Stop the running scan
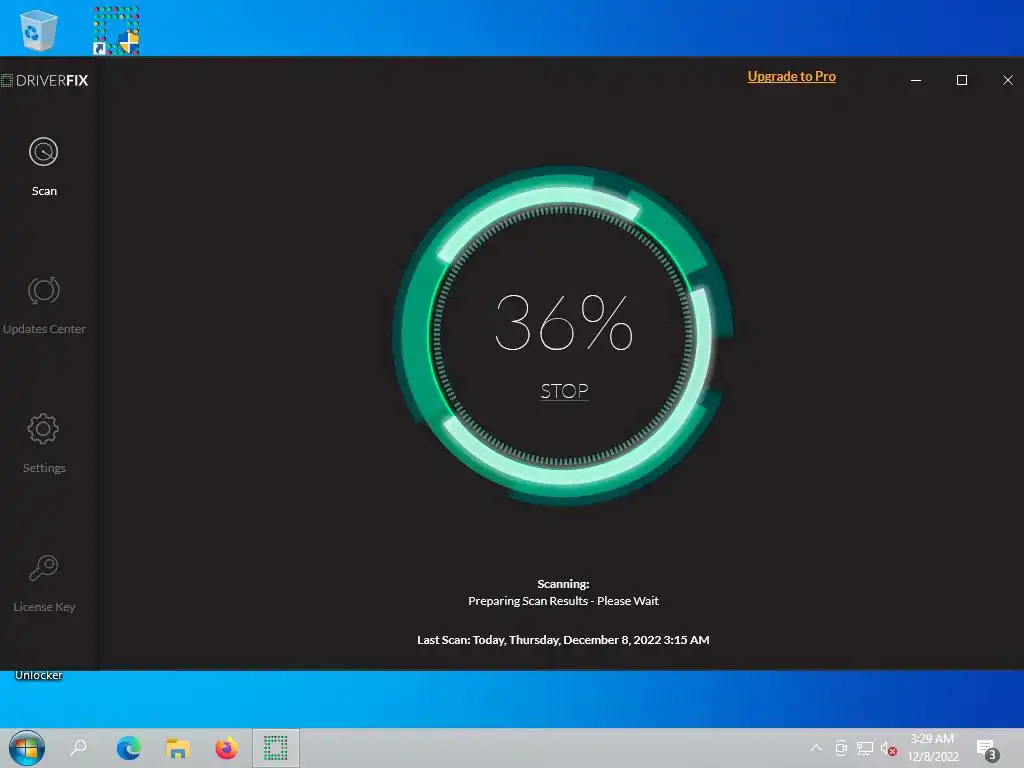Viewport: 1024px width, 768px height. pos(564,391)
